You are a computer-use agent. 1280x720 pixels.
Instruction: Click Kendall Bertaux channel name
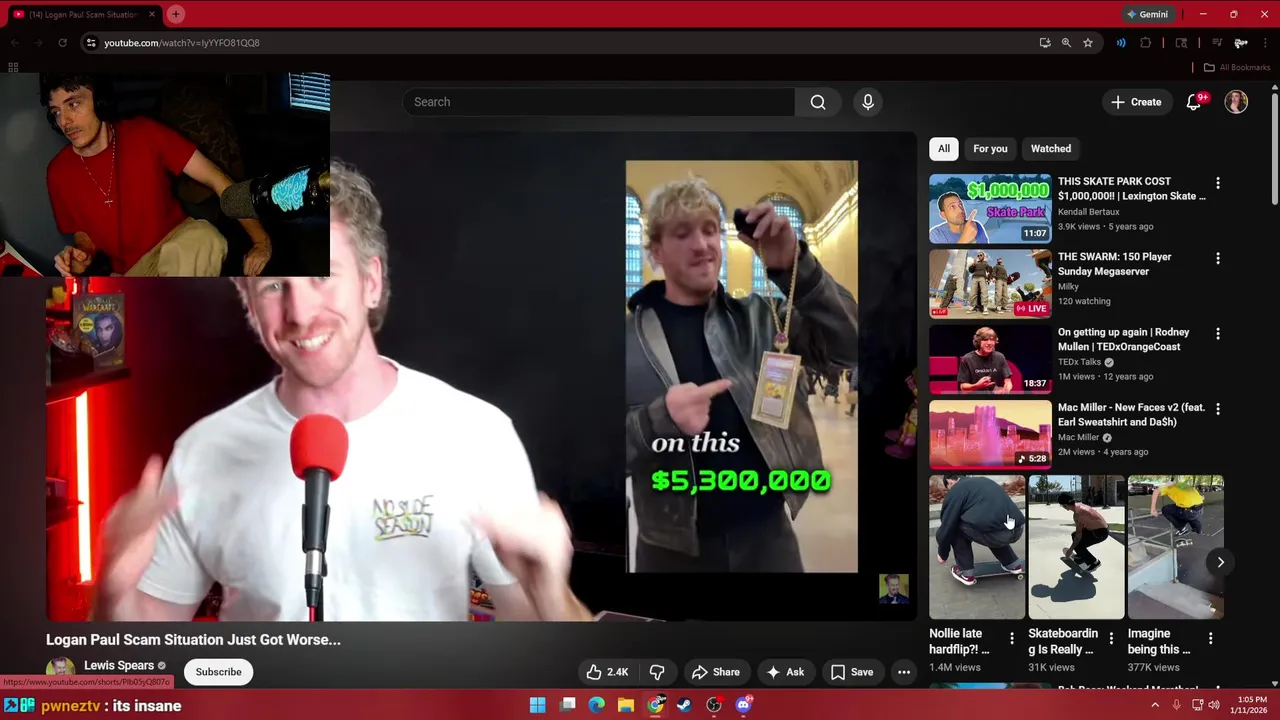[x=1088, y=212]
